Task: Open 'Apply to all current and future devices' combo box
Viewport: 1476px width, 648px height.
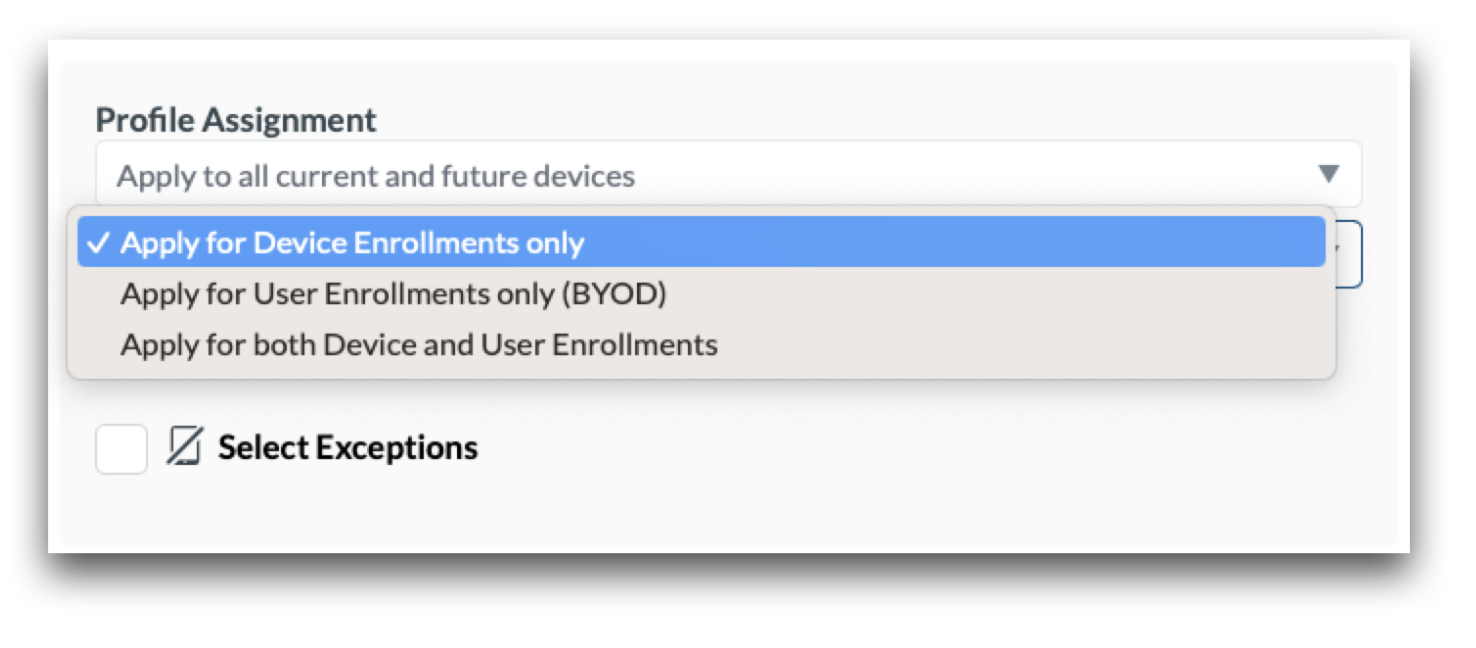Action: click(700, 175)
